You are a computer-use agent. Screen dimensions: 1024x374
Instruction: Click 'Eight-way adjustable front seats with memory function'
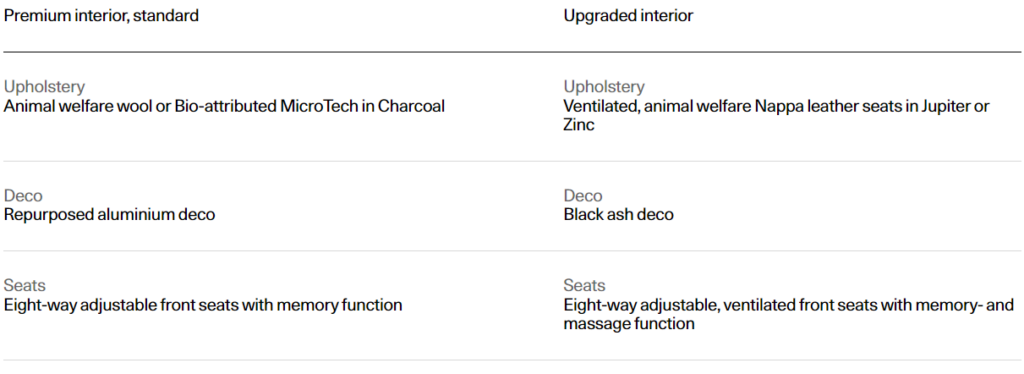click(203, 304)
